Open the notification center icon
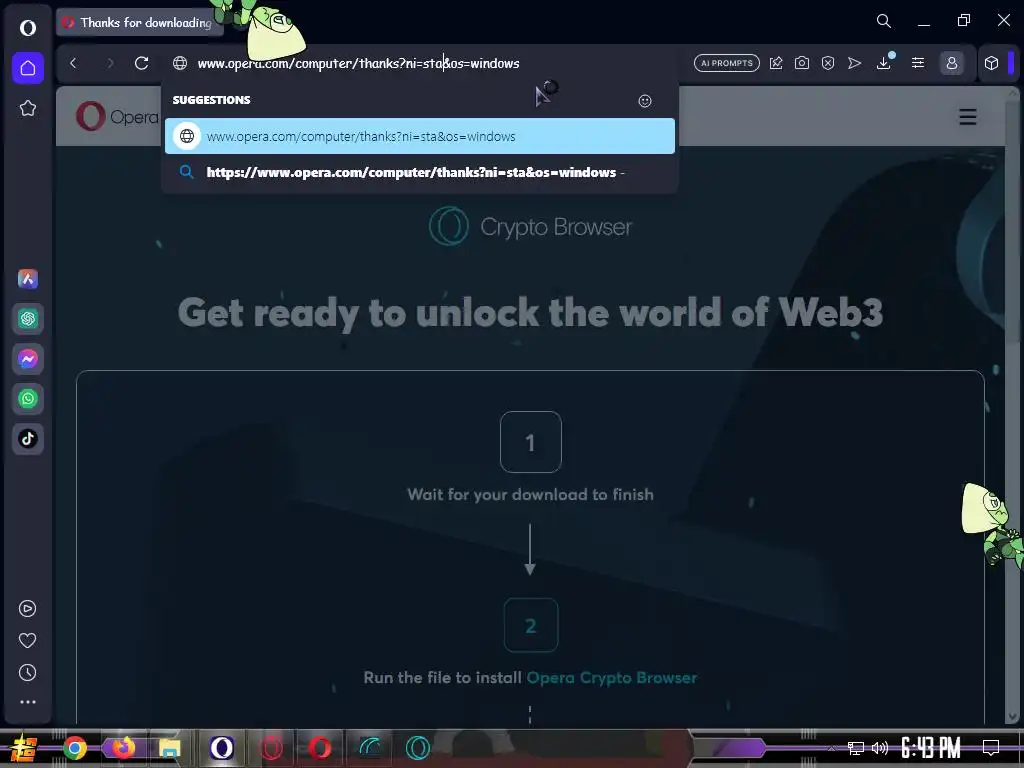This screenshot has width=1024, height=768. pyautogui.click(x=991, y=748)
